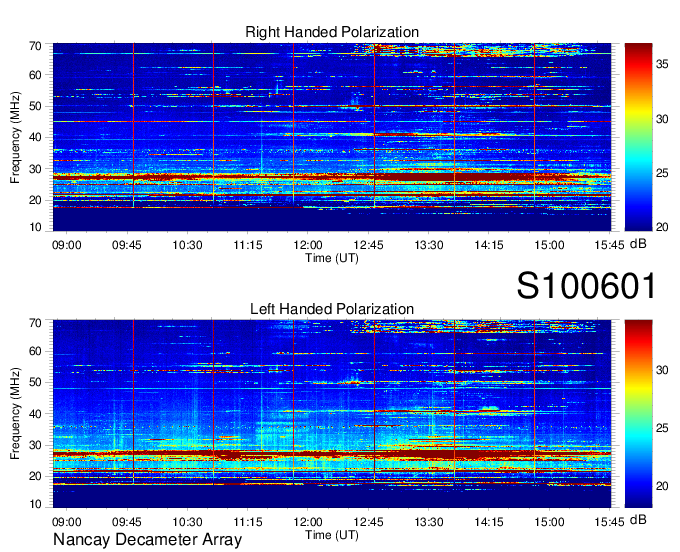This screenshot has width=680, height=552.
Task: Click 09:00 time tick on Left Handed plot
Action: click(x=67, y=522)
